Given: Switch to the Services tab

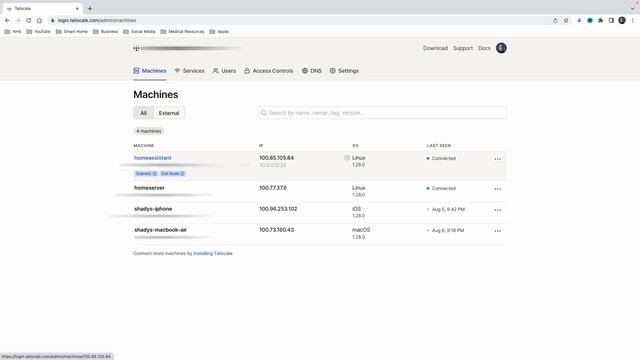Looking at the screenshot, I should (189, 71).
